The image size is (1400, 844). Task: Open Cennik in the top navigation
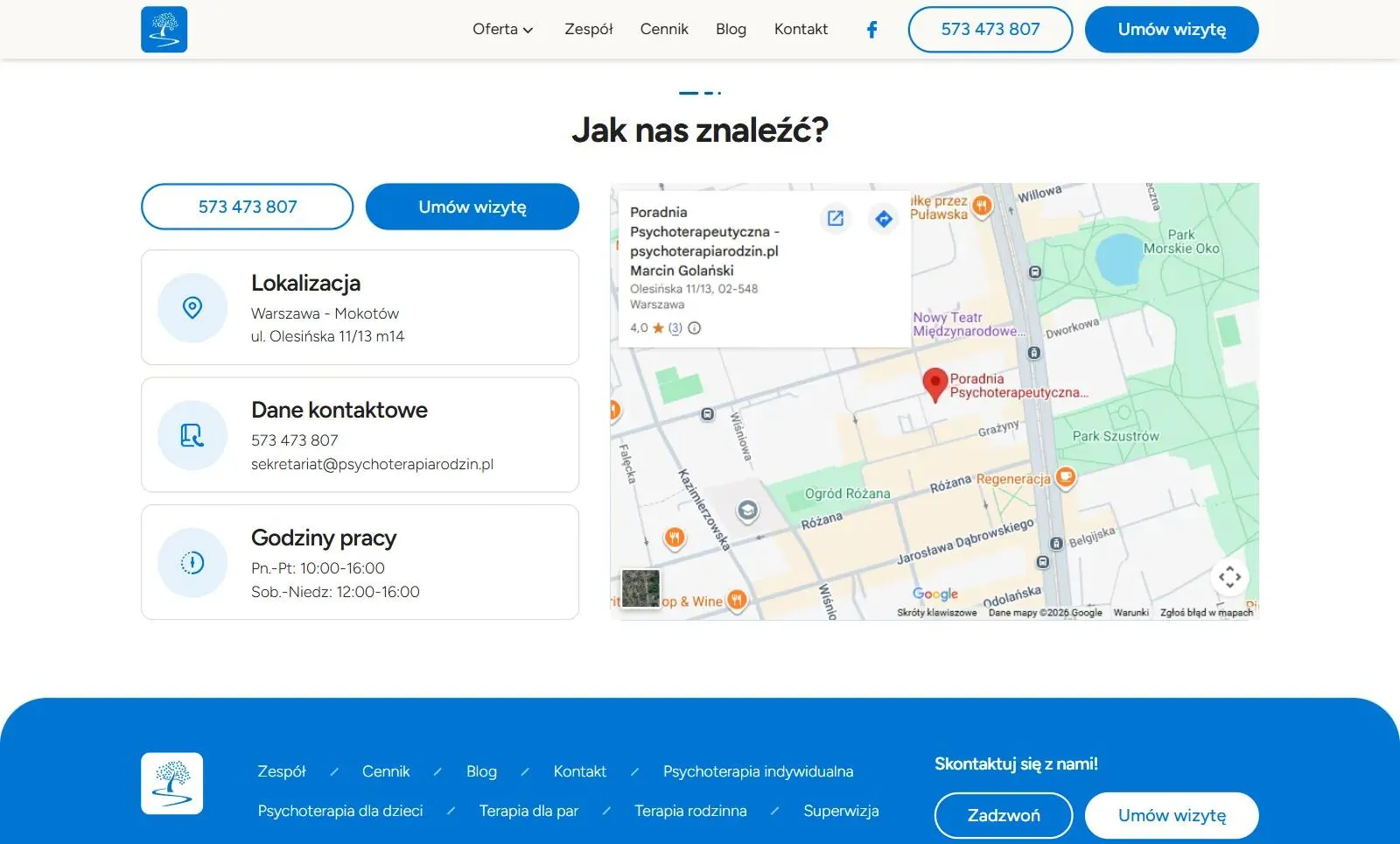pyautogui.click(x=664, y=30)
